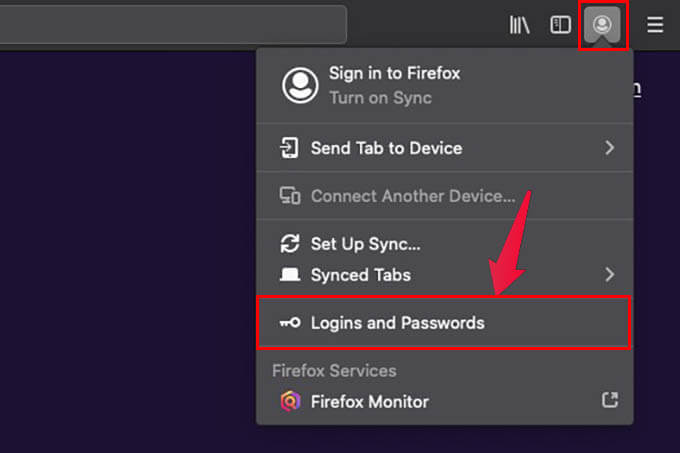Click Turn on Sync text
Screen dimensions: 680x453
(380, 98)
